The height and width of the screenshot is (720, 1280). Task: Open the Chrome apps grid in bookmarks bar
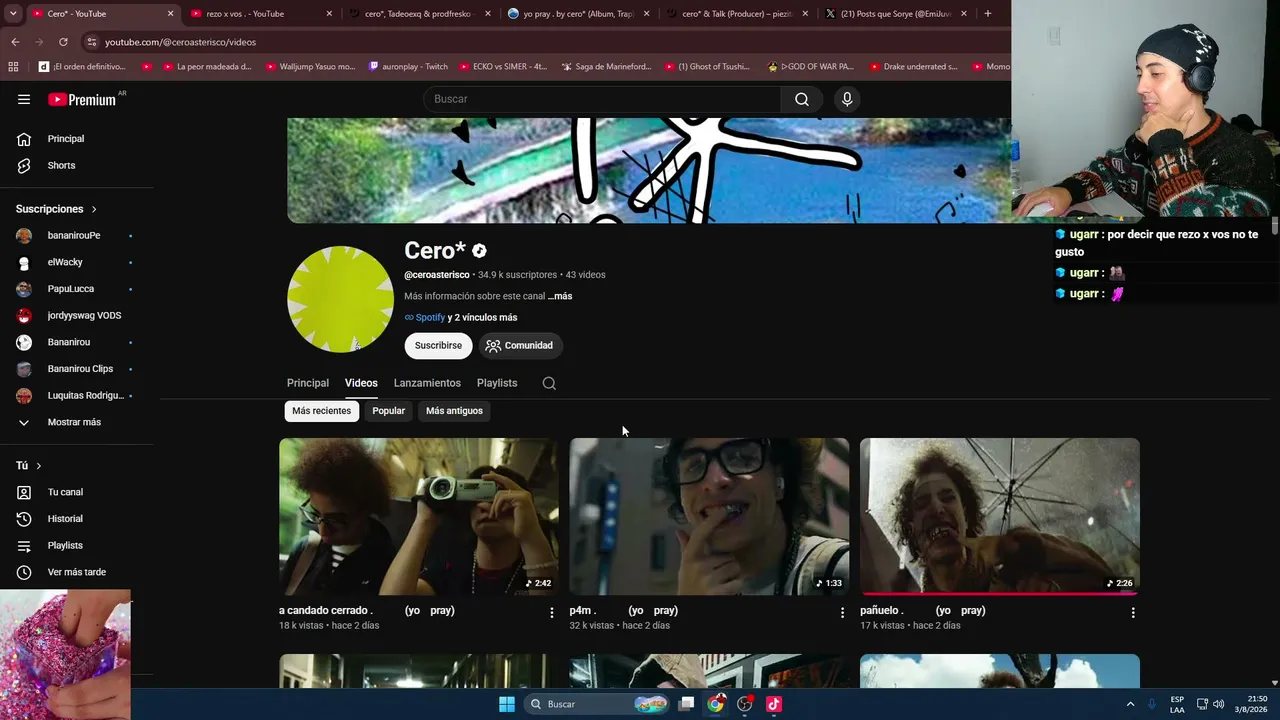[x=13, y=67]
